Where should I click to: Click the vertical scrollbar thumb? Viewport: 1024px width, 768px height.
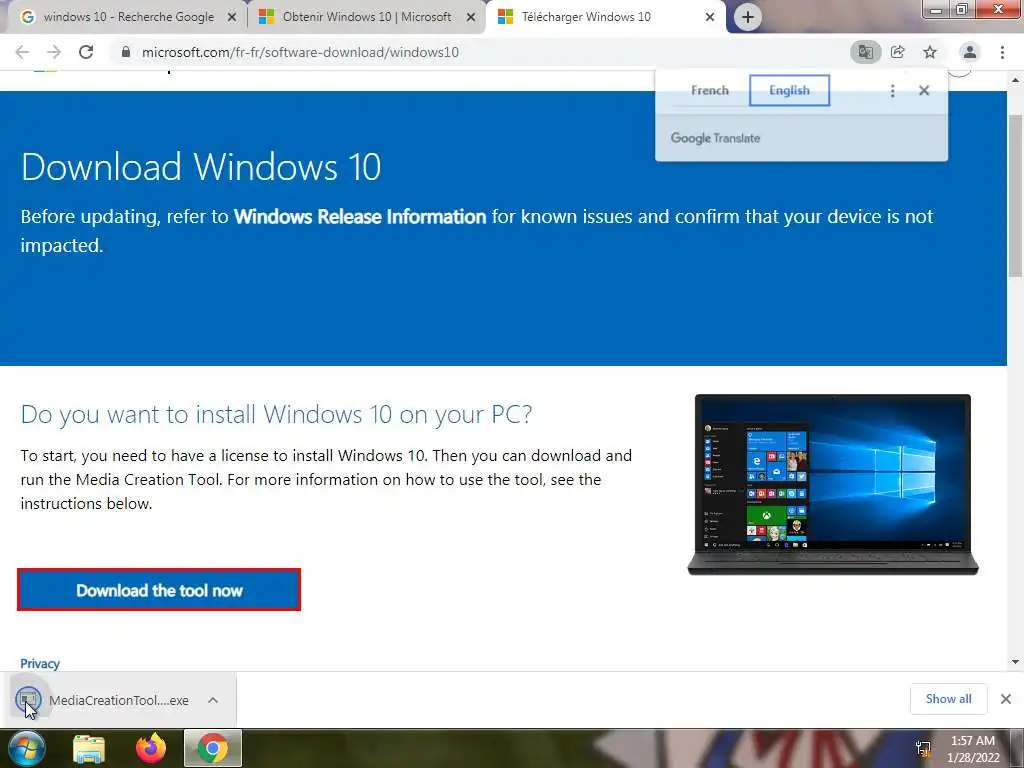(x=1015, y=196)
